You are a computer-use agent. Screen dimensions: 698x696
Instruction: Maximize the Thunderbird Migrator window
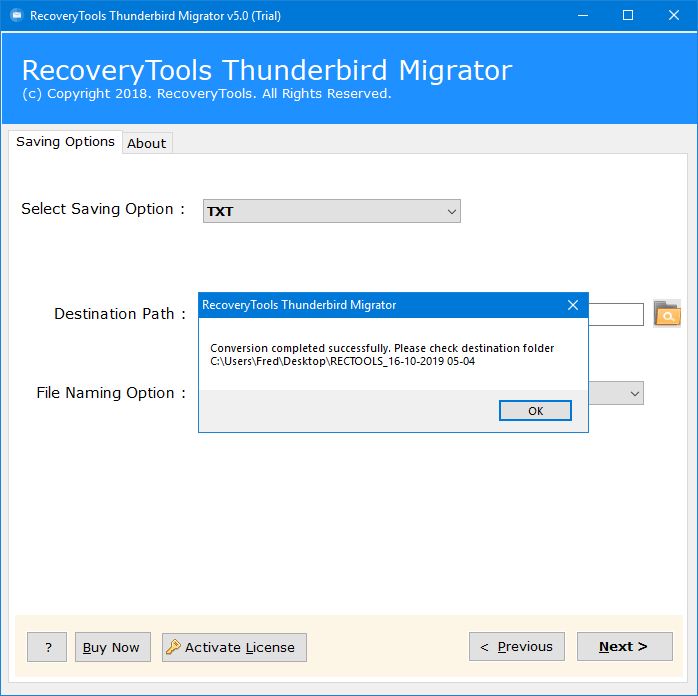[x=628, y=16]
